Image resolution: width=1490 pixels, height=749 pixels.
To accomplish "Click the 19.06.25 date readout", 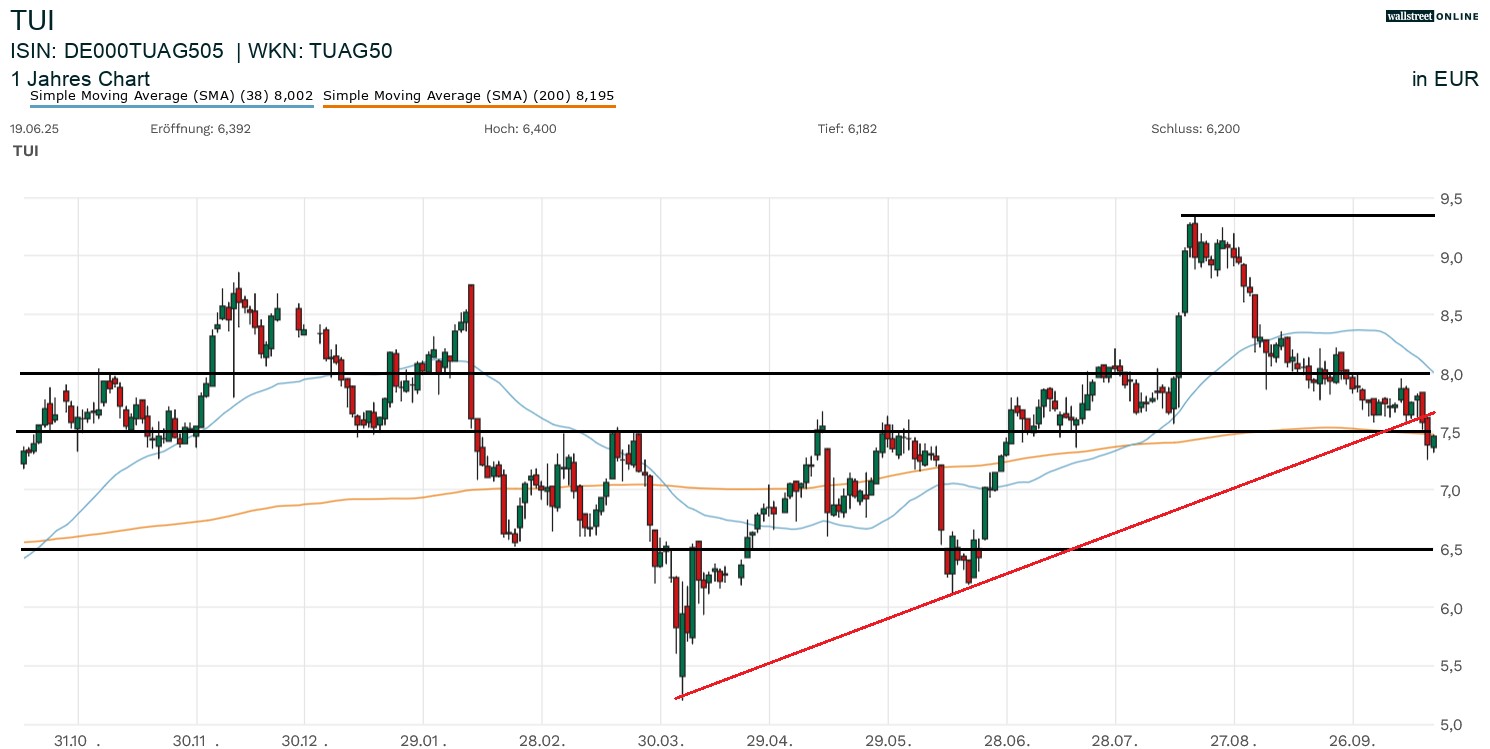I will point(34,129).
